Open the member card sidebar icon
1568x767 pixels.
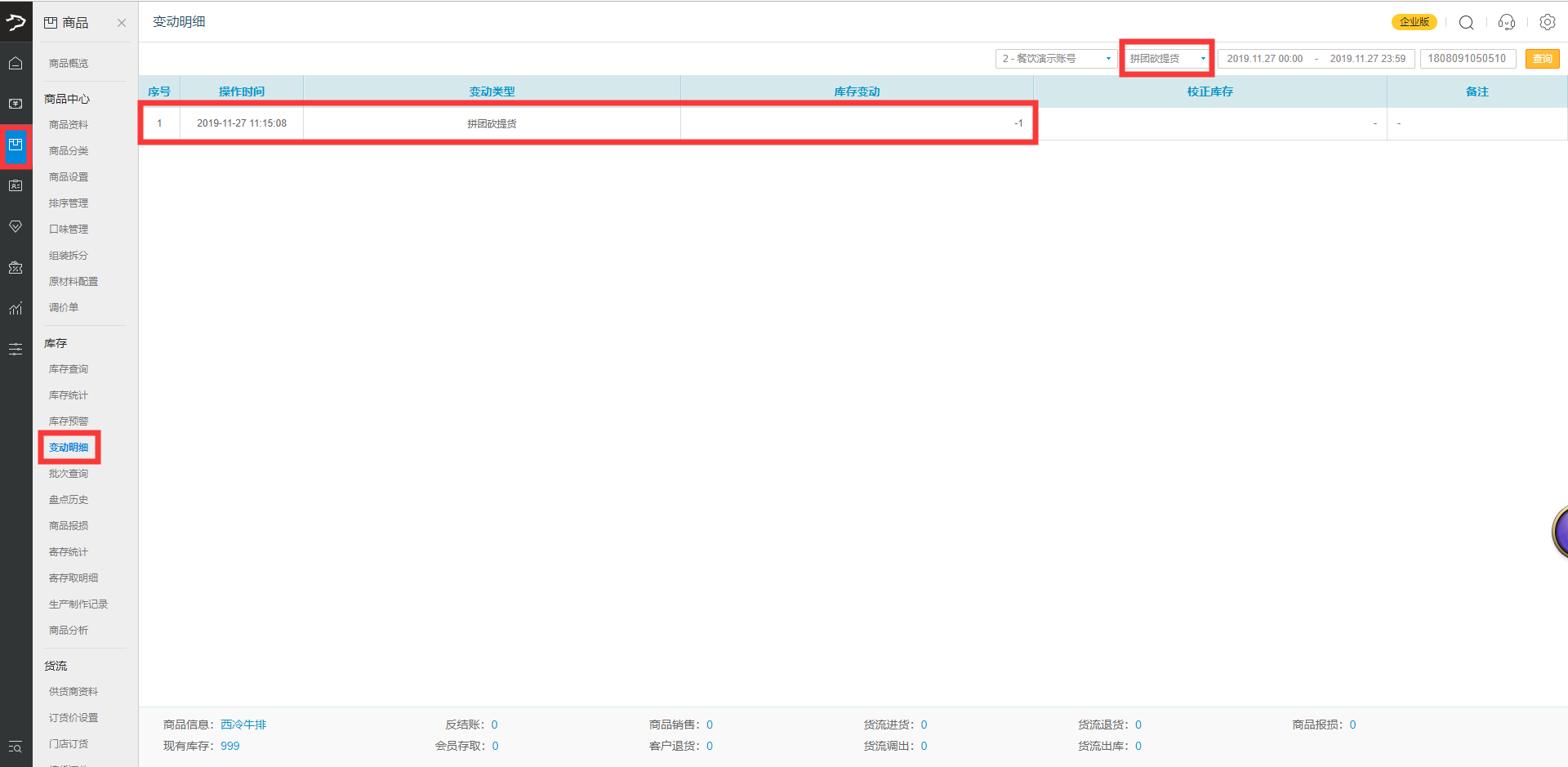16,185
